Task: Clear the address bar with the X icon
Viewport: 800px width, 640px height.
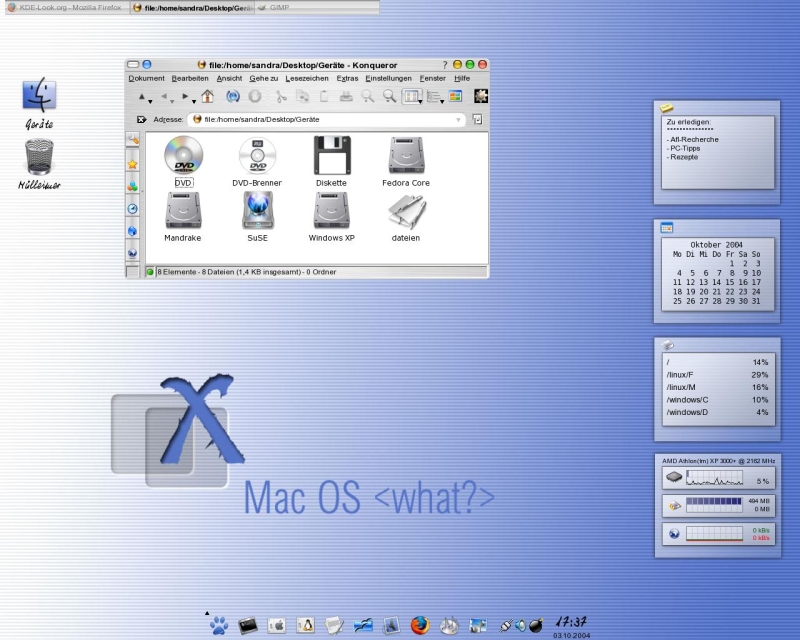Action: coord(141,119)
